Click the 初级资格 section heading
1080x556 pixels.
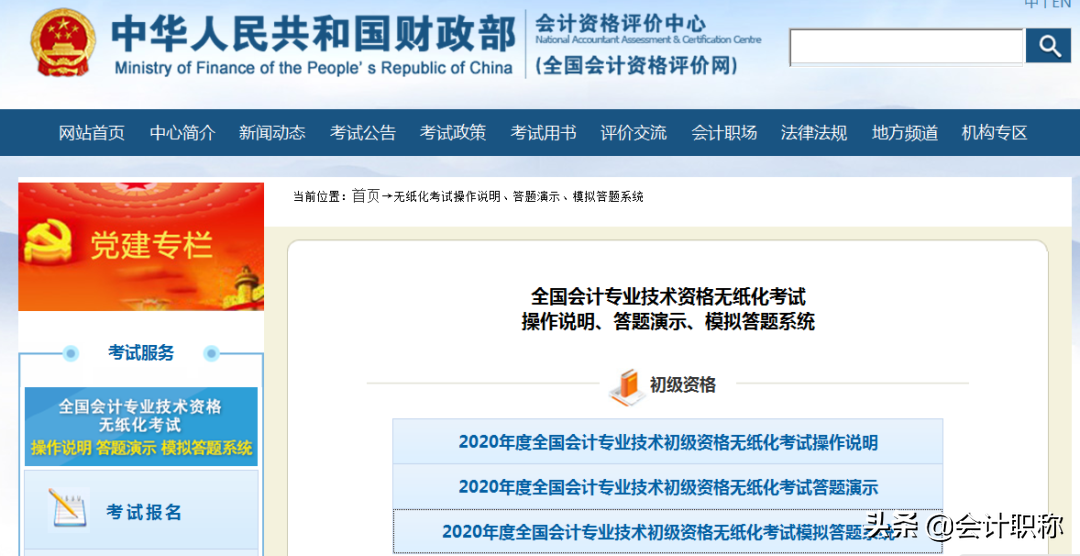pos(683,384)
